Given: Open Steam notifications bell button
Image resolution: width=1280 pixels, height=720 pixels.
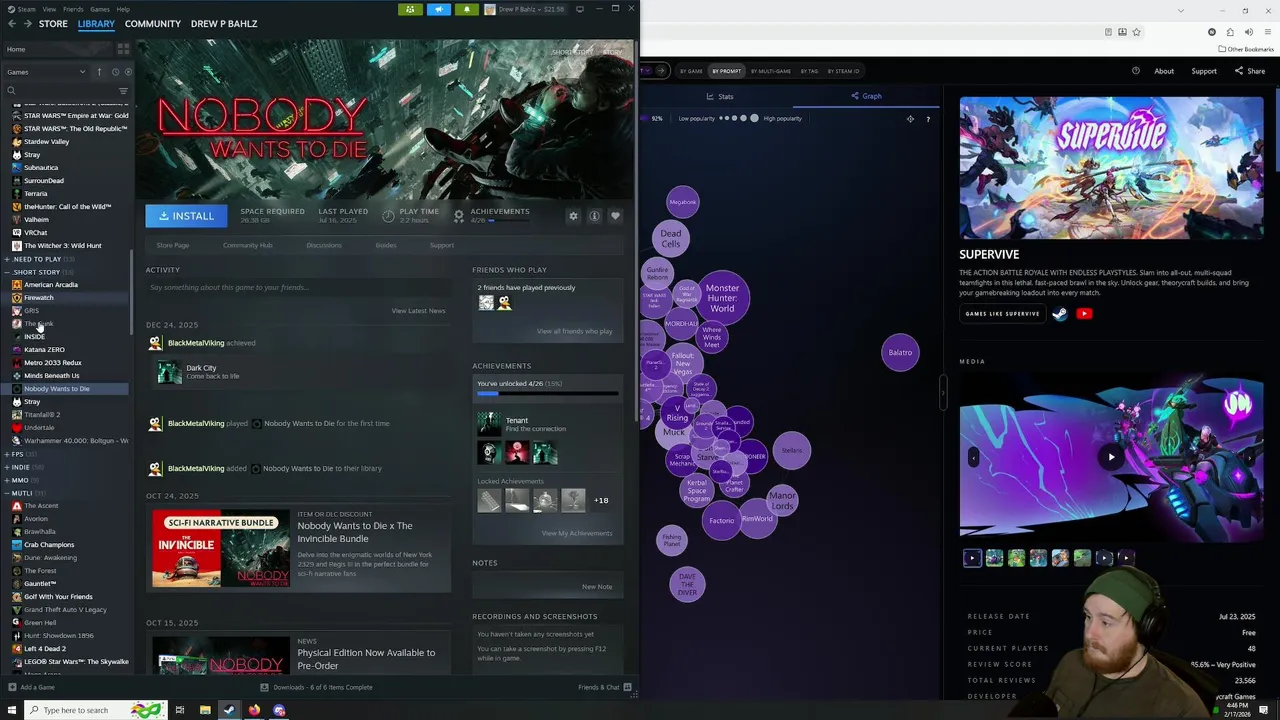Looking at the screenshot, I should (466, 9).
